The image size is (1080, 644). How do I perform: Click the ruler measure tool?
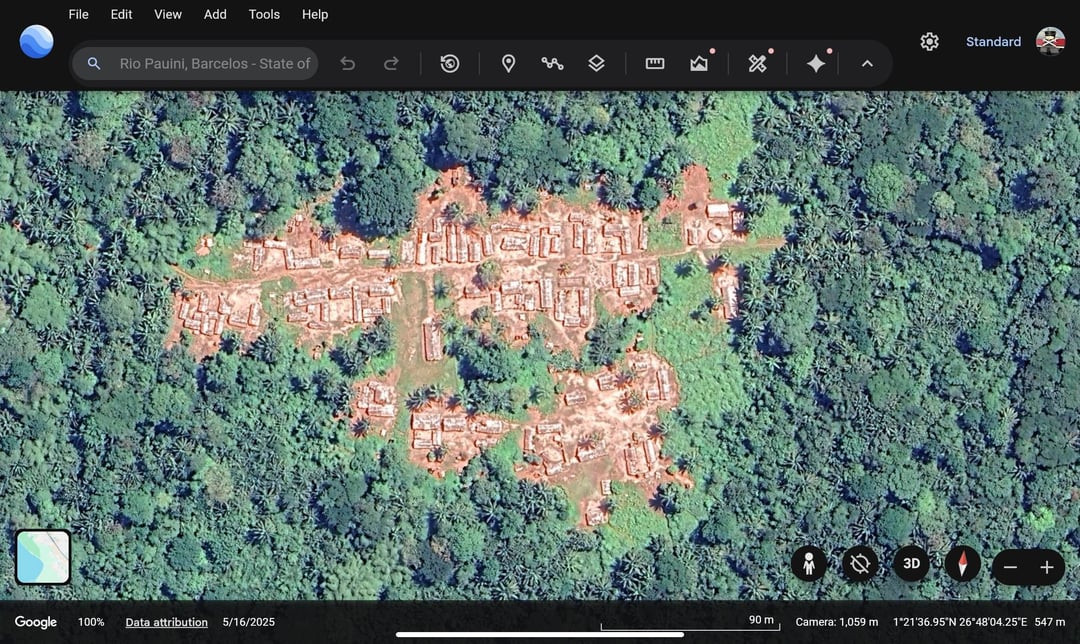[655, 64]
